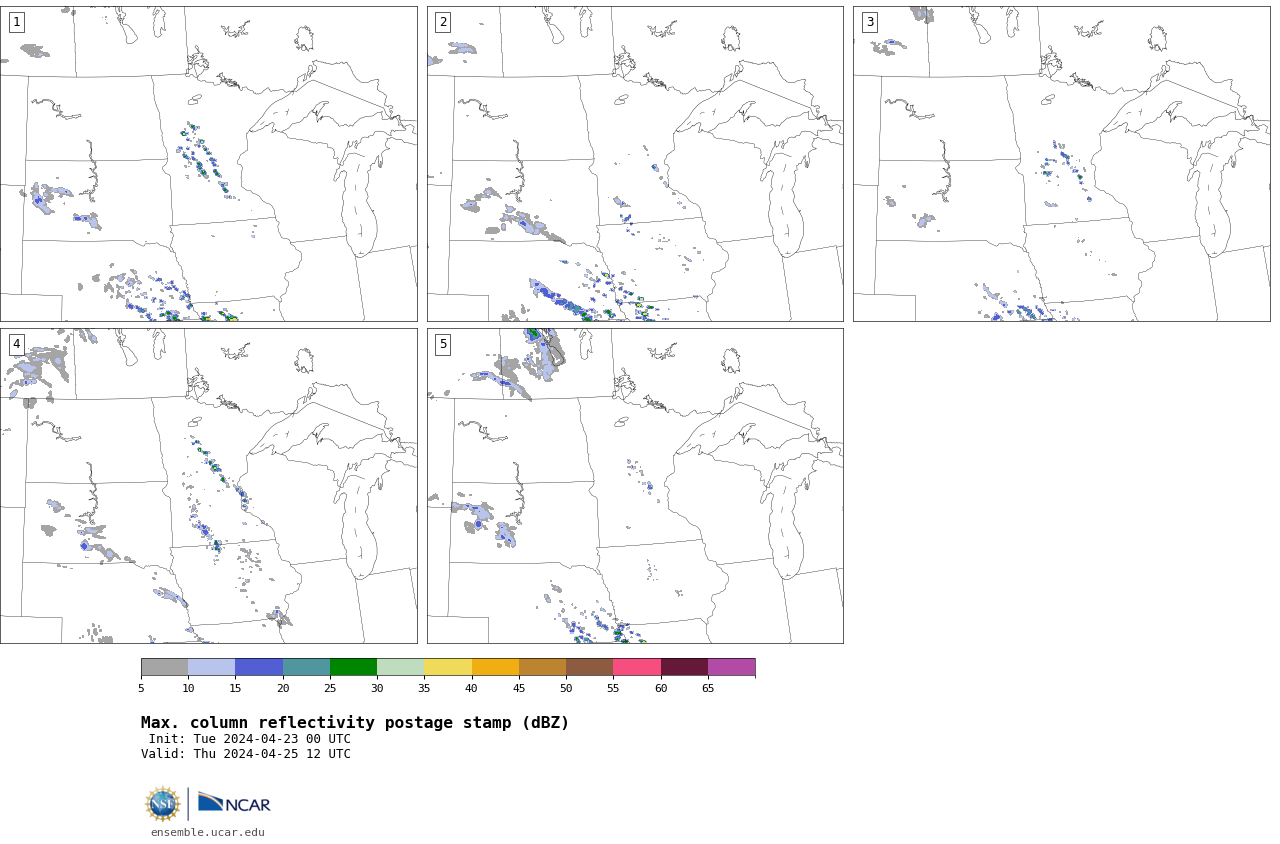Click the pink 55-60 dBZ swatch

[637, 667]
